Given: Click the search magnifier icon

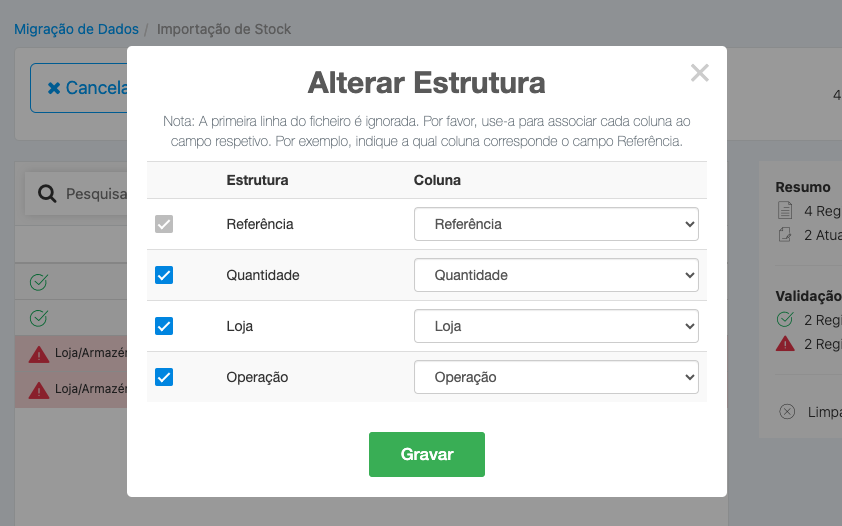Looking at the screenshot, I should tap(46, 193).
